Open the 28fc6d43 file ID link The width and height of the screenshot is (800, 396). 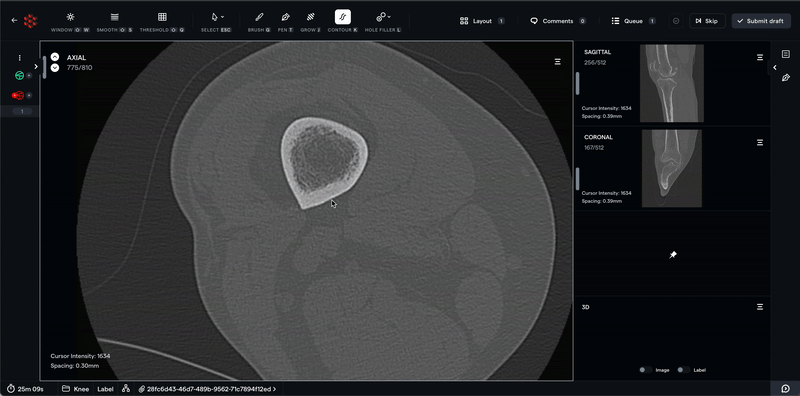pos(208,389)
